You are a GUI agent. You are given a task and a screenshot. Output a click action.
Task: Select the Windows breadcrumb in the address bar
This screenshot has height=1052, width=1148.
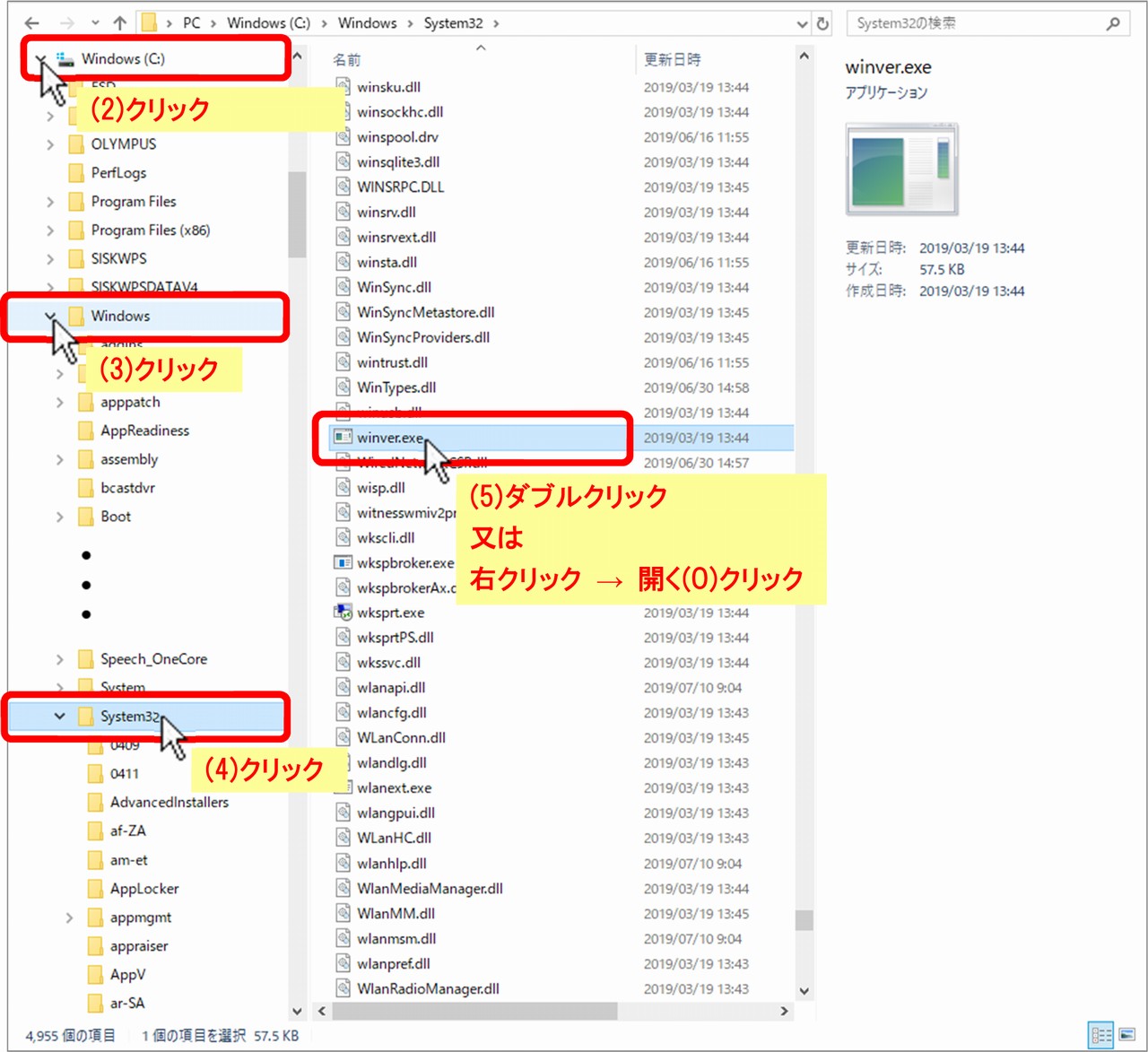click(x=367, y=23)
